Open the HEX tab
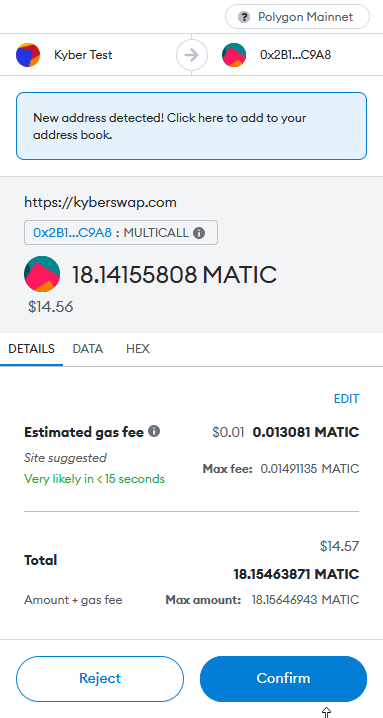 (138, 349)
